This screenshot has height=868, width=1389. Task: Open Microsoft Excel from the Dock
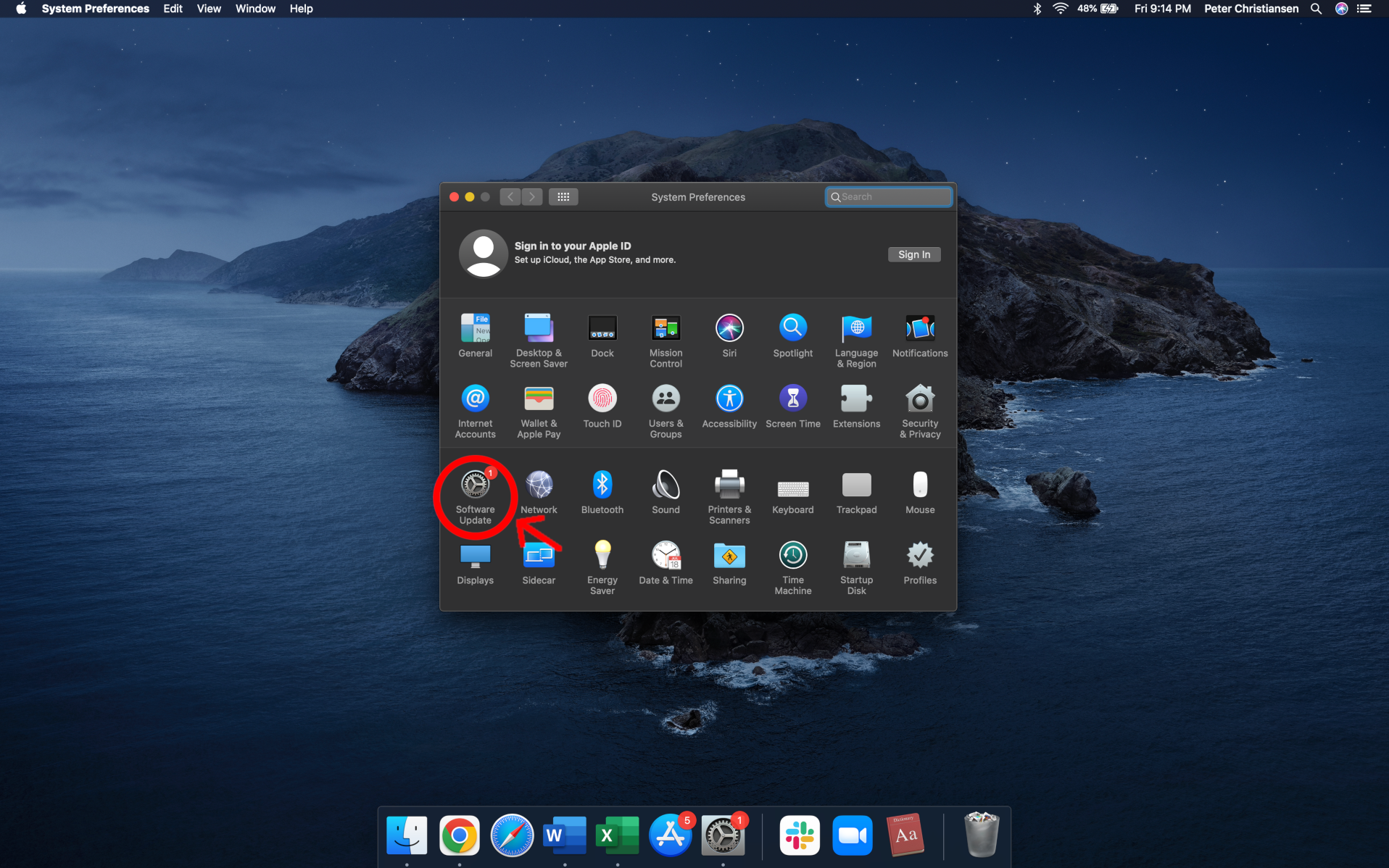617,835
